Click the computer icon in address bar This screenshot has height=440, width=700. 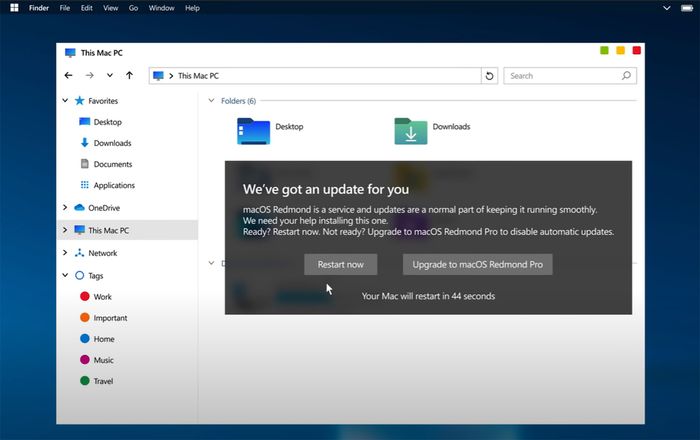click(158, 76)
